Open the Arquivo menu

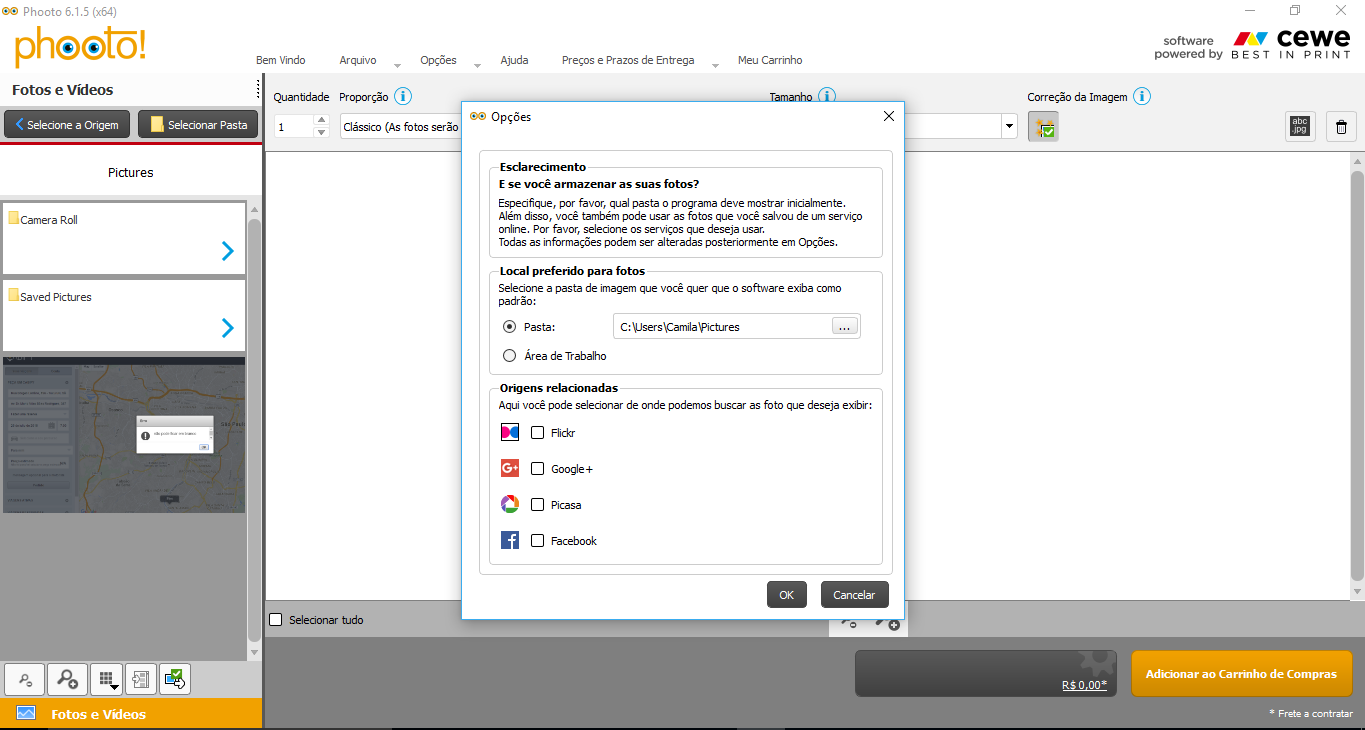358,60
